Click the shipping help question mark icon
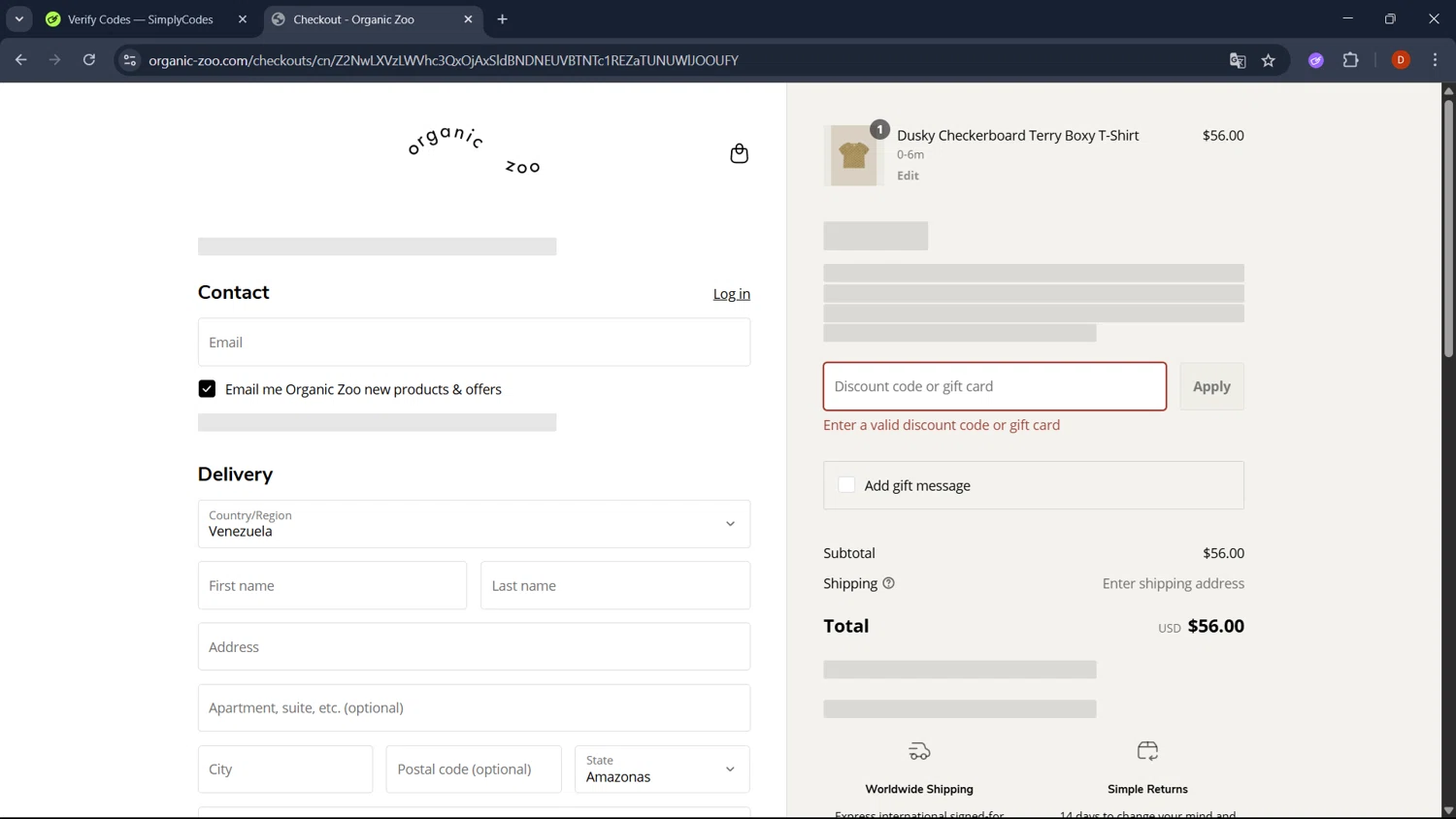1456x819 pixels. [x=888, y=583]
